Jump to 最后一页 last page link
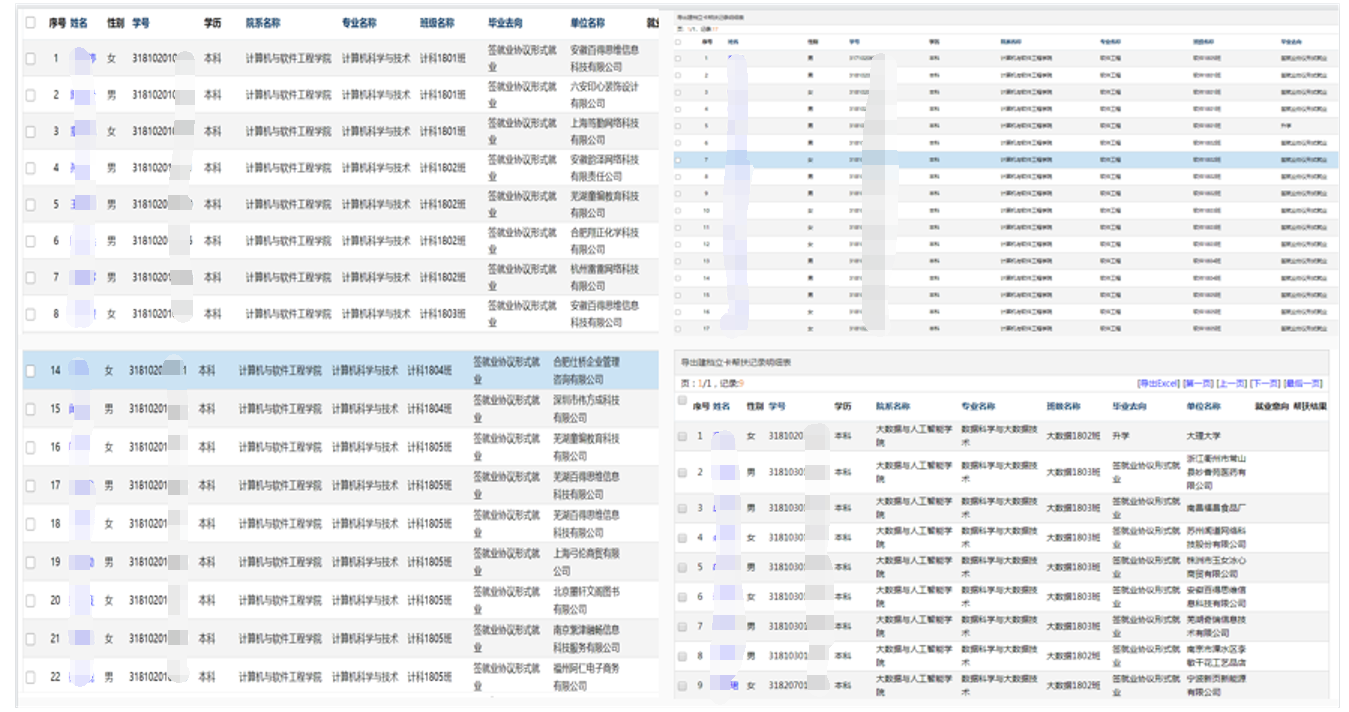 point(1303,383)
